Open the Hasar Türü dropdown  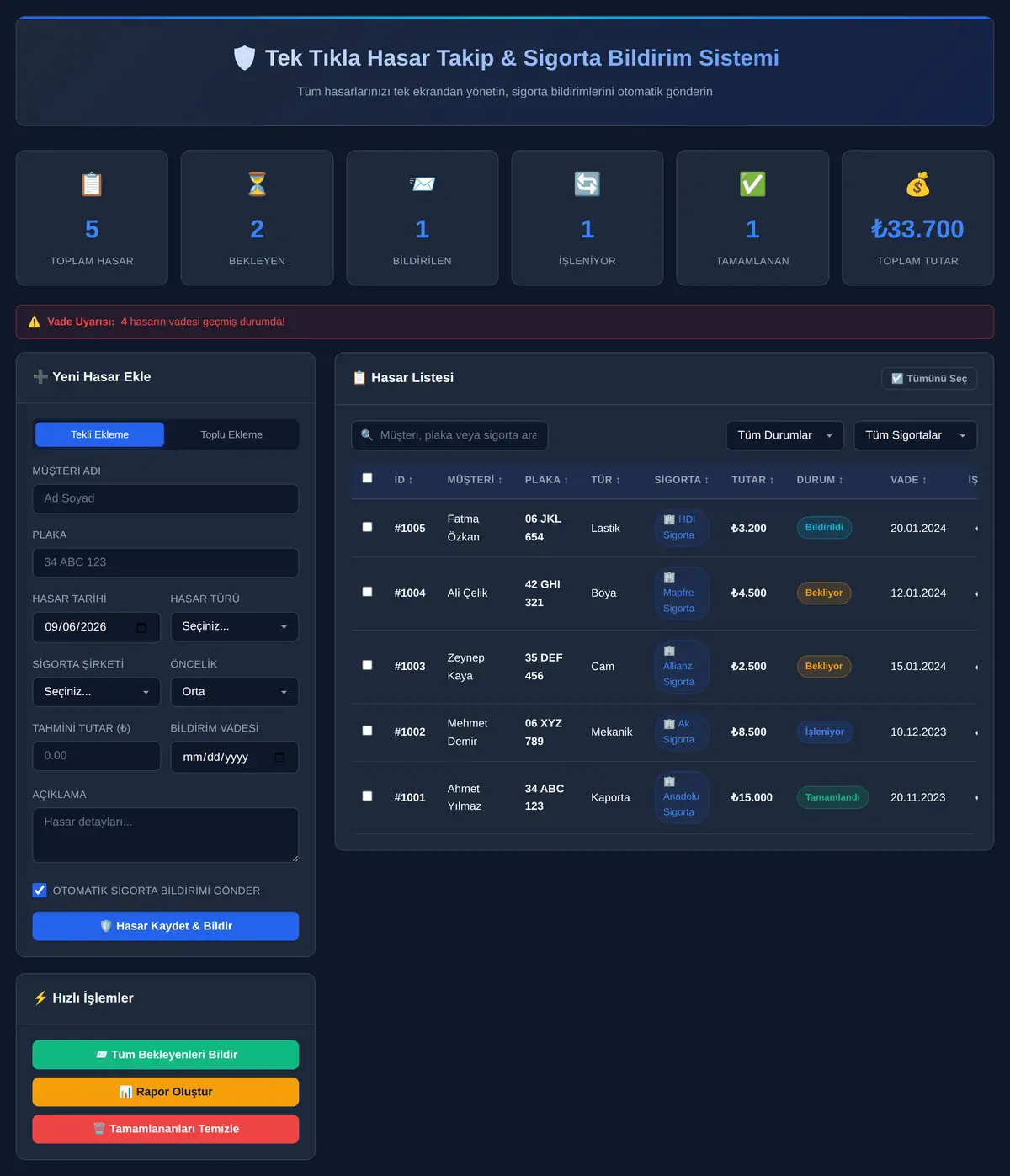click(235, 627)
